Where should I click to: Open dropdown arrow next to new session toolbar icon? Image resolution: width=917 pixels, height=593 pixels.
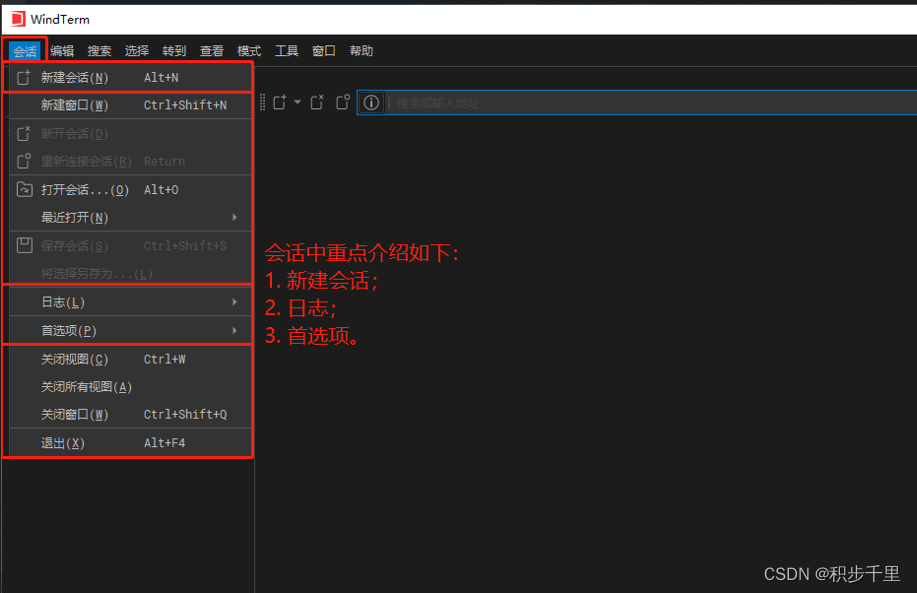click(x=297, y=102)
